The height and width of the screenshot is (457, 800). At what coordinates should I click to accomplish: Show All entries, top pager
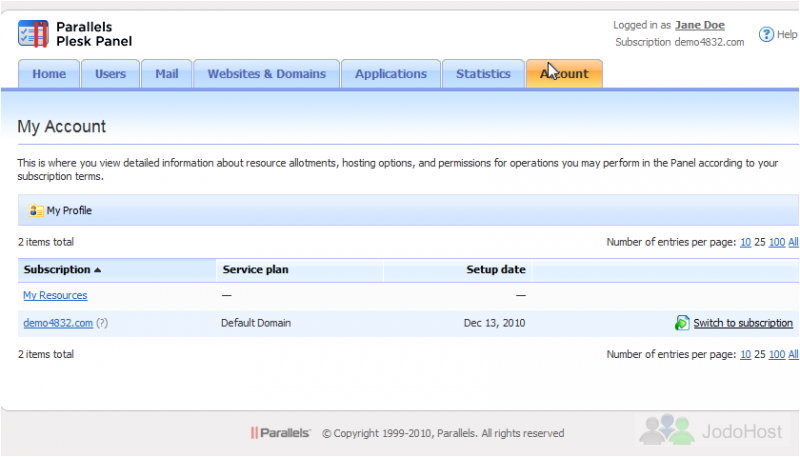[x=793, y=242]
